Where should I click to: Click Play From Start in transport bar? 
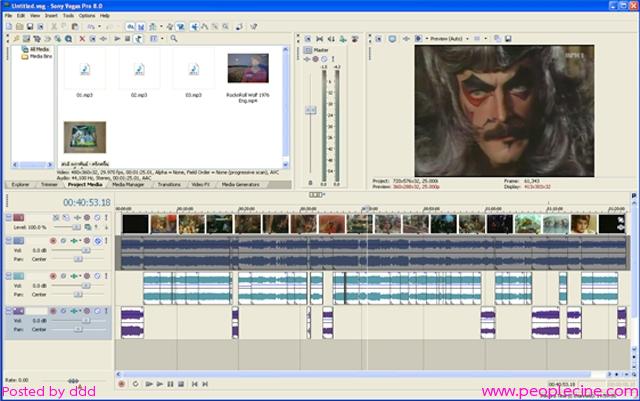pos(149,384)
